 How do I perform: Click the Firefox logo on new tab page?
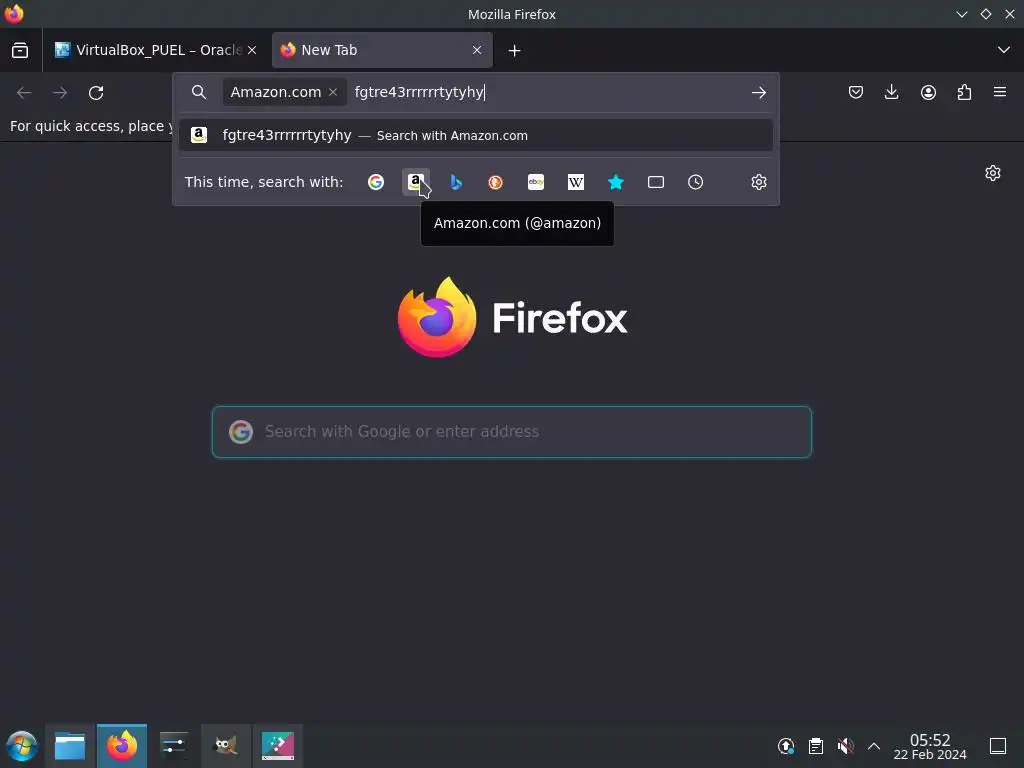tap(512, 317)
